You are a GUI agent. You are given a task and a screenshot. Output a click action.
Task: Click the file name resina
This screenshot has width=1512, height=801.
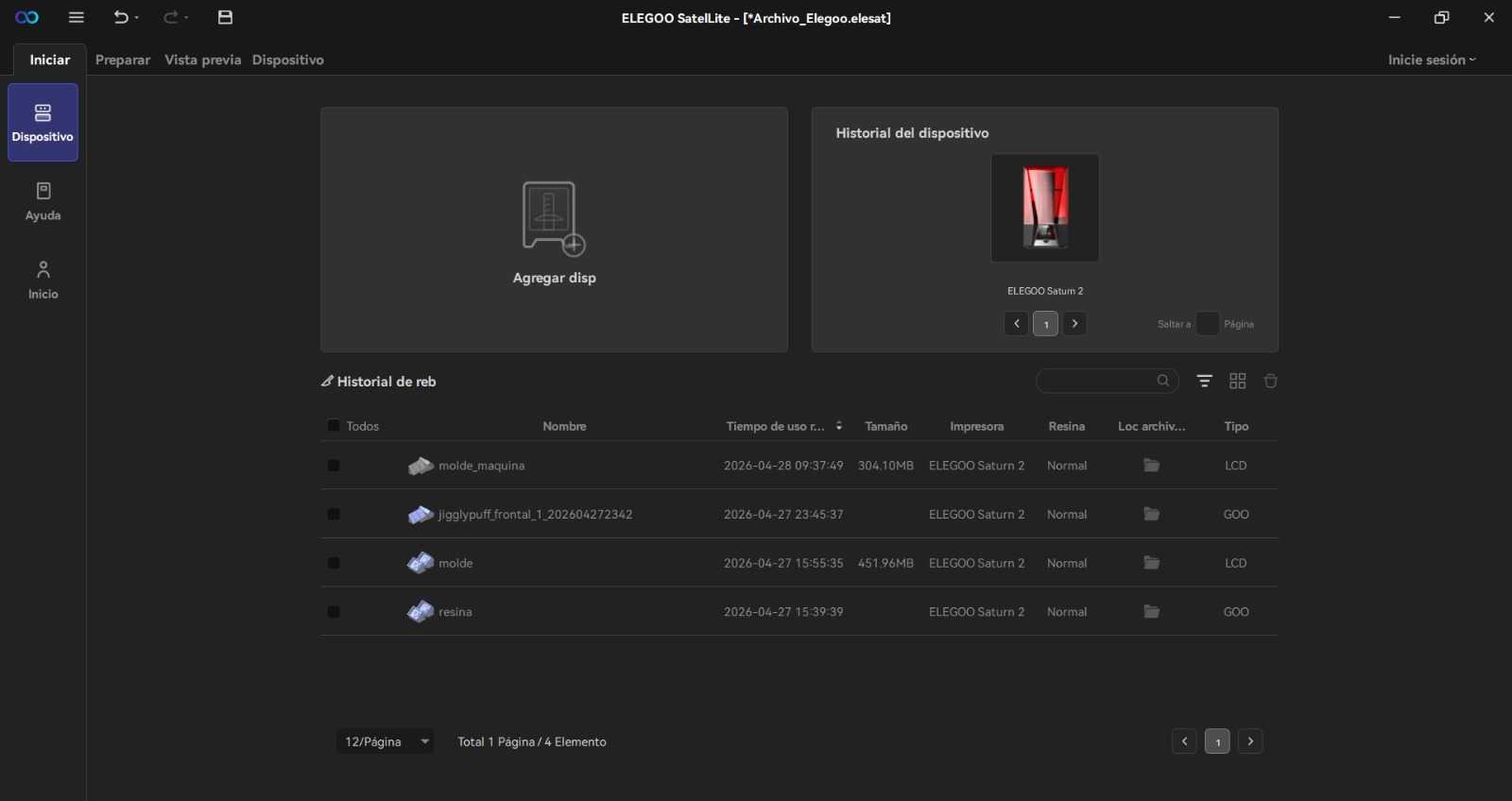tap(455, 612)
